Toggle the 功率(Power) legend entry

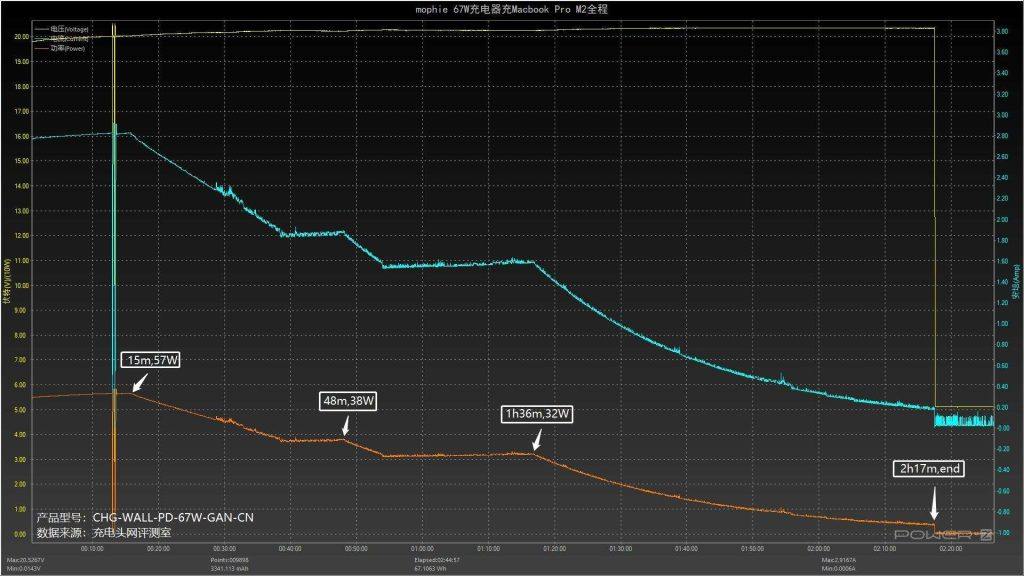pos(60,48)
